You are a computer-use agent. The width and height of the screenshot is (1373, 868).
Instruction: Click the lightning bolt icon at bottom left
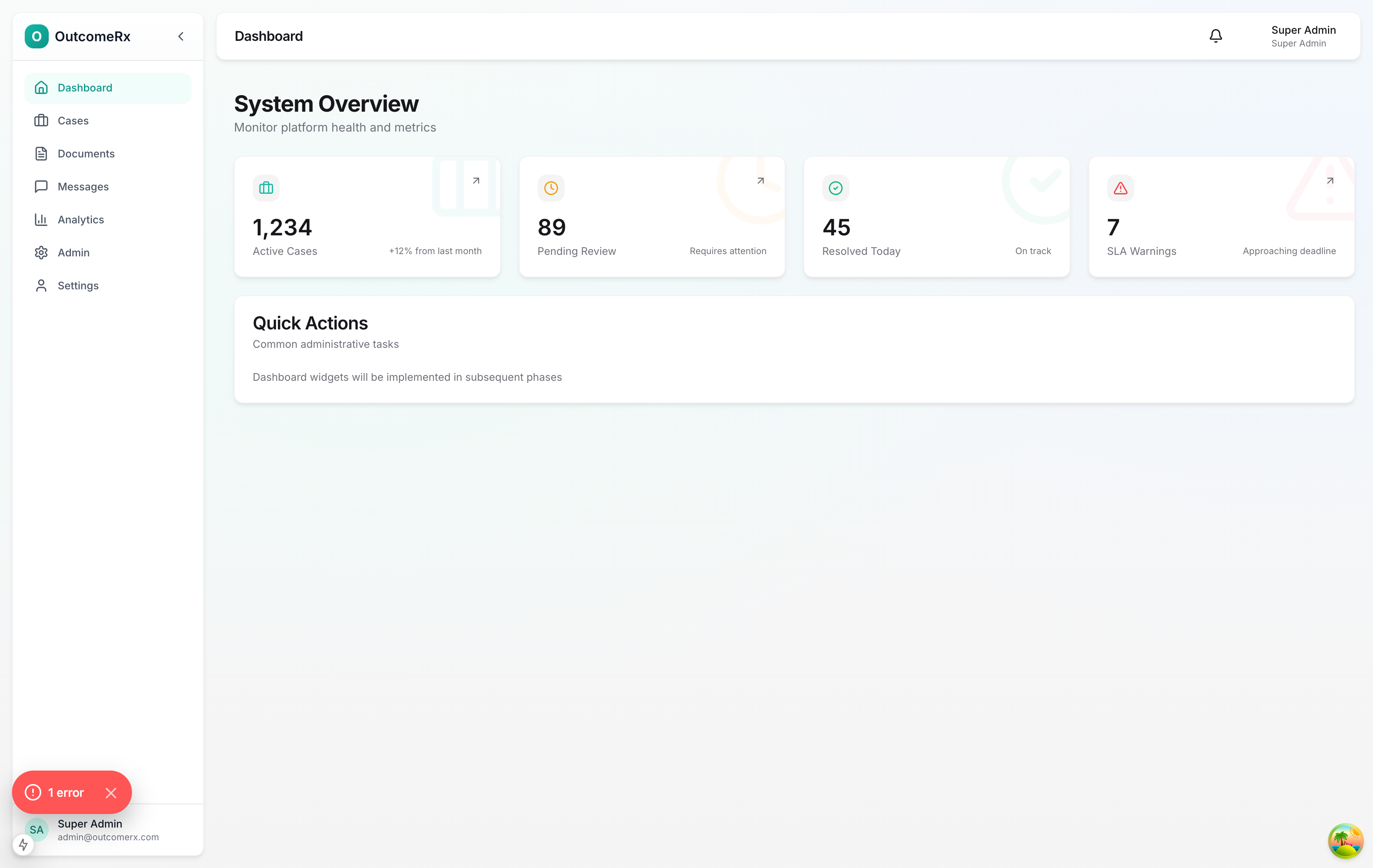click(23, 845)
